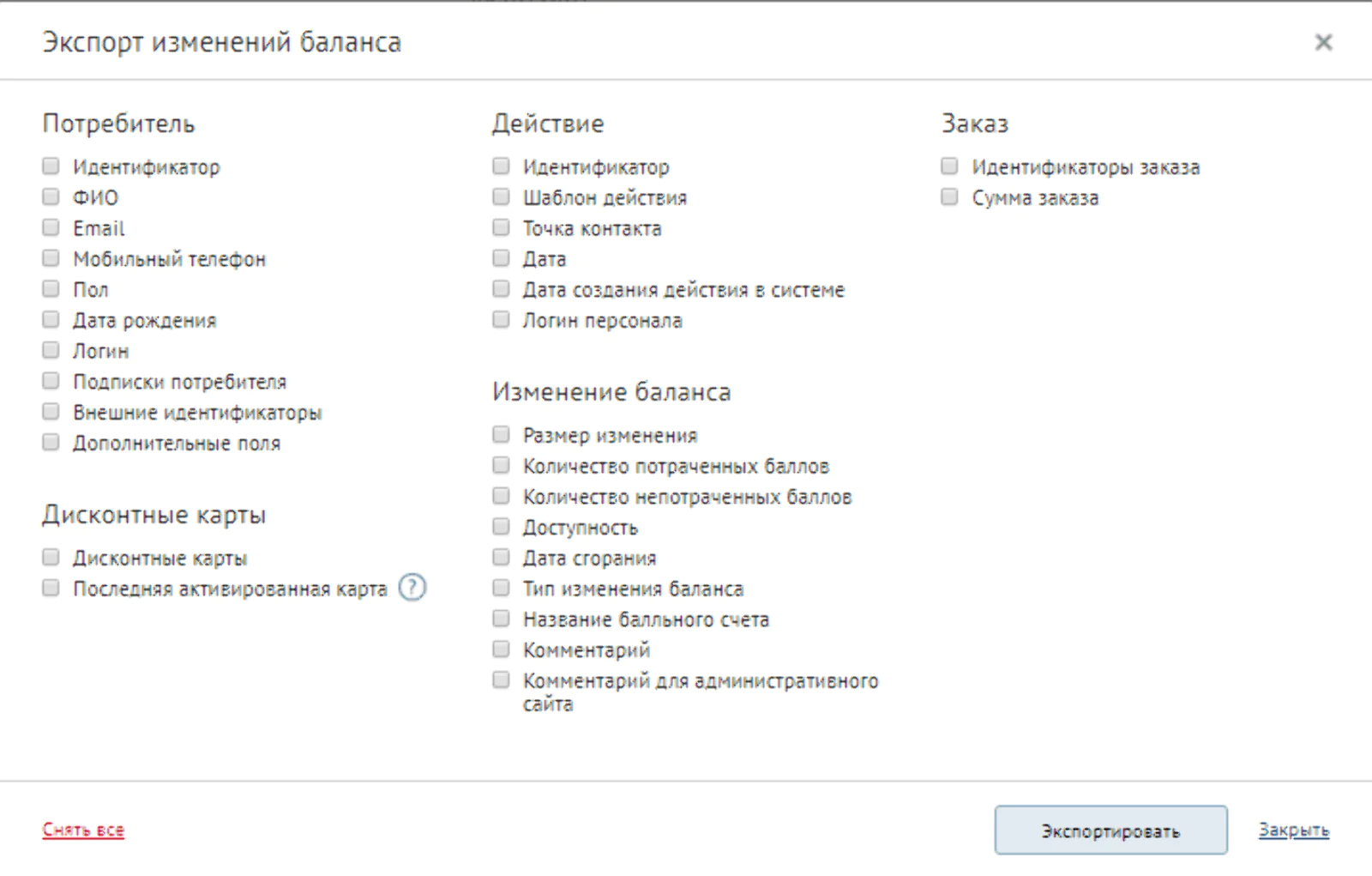Check the ФИО checkbox under Потребитель
The height and width of the screenshot is (876, 1372).
[x=51, y=196]
